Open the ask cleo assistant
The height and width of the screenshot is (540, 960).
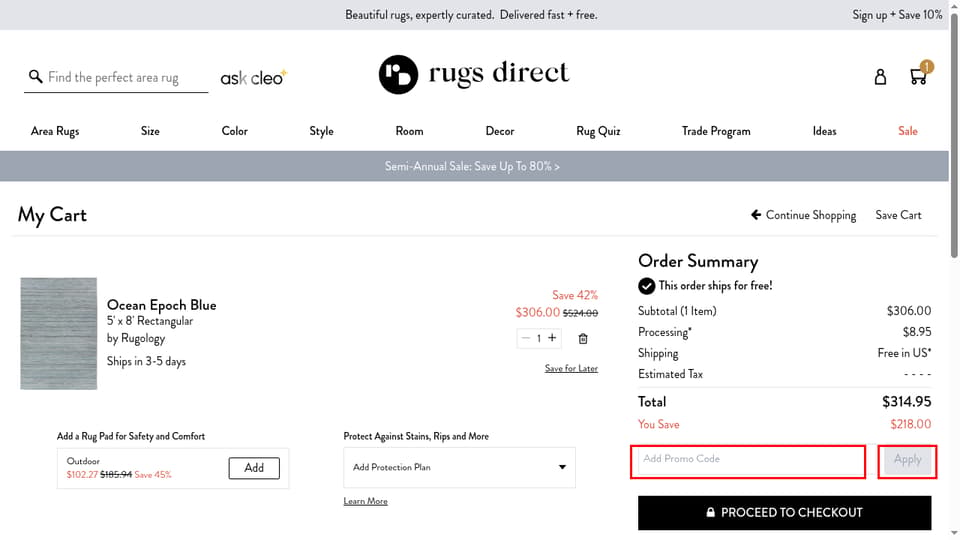pyautogui.click(x=253, y=78)
